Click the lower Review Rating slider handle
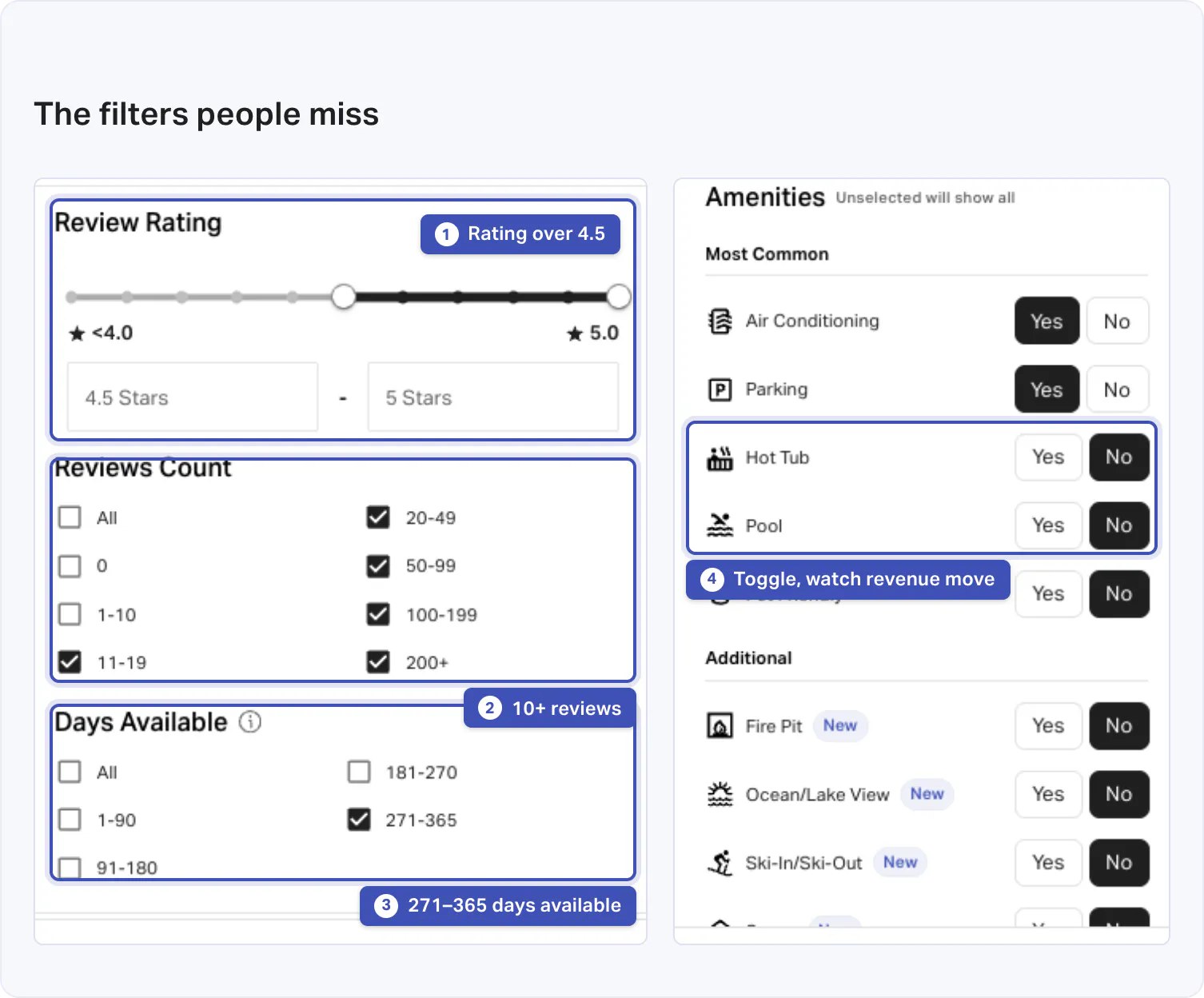Screen dimensions: 1204x998 tap(344, 297)
